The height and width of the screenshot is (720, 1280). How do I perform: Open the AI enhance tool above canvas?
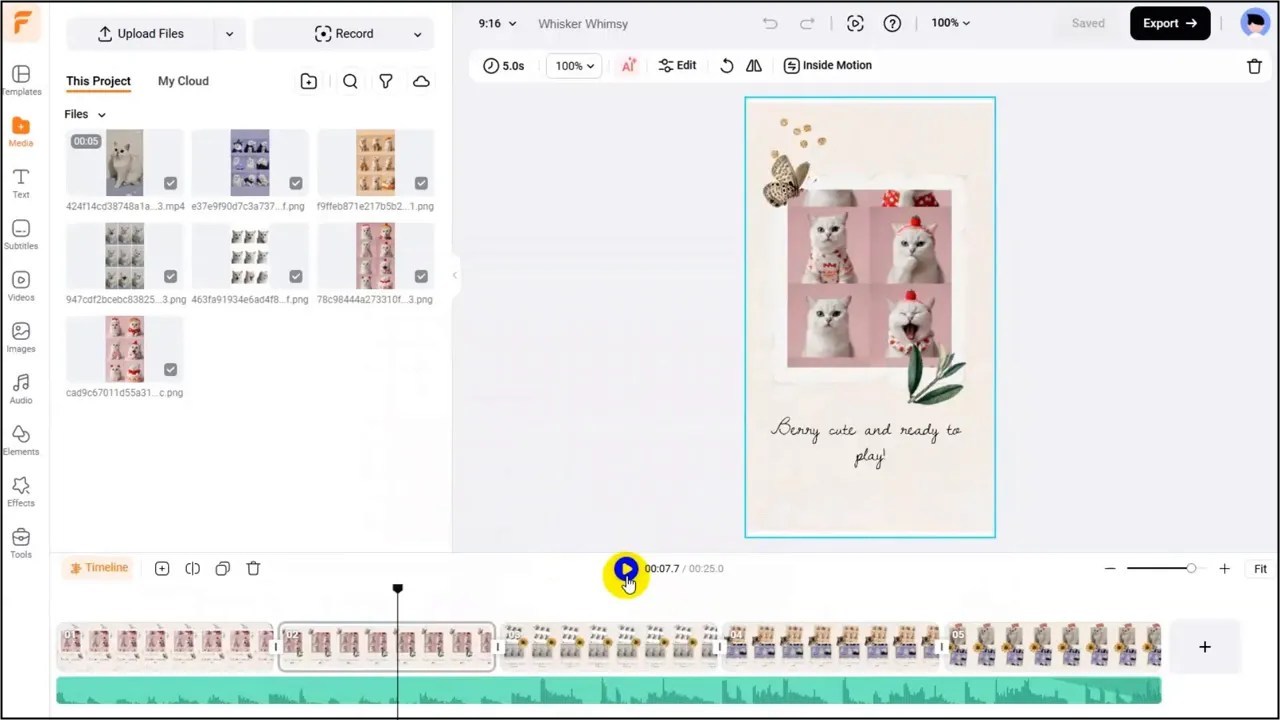point(628,65)
